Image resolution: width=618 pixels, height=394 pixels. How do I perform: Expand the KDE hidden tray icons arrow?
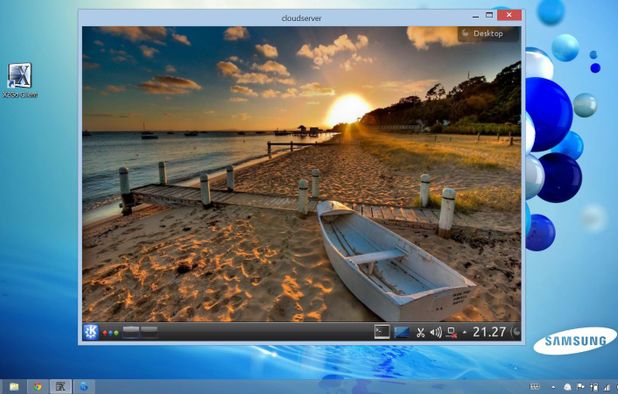(465, 333)
